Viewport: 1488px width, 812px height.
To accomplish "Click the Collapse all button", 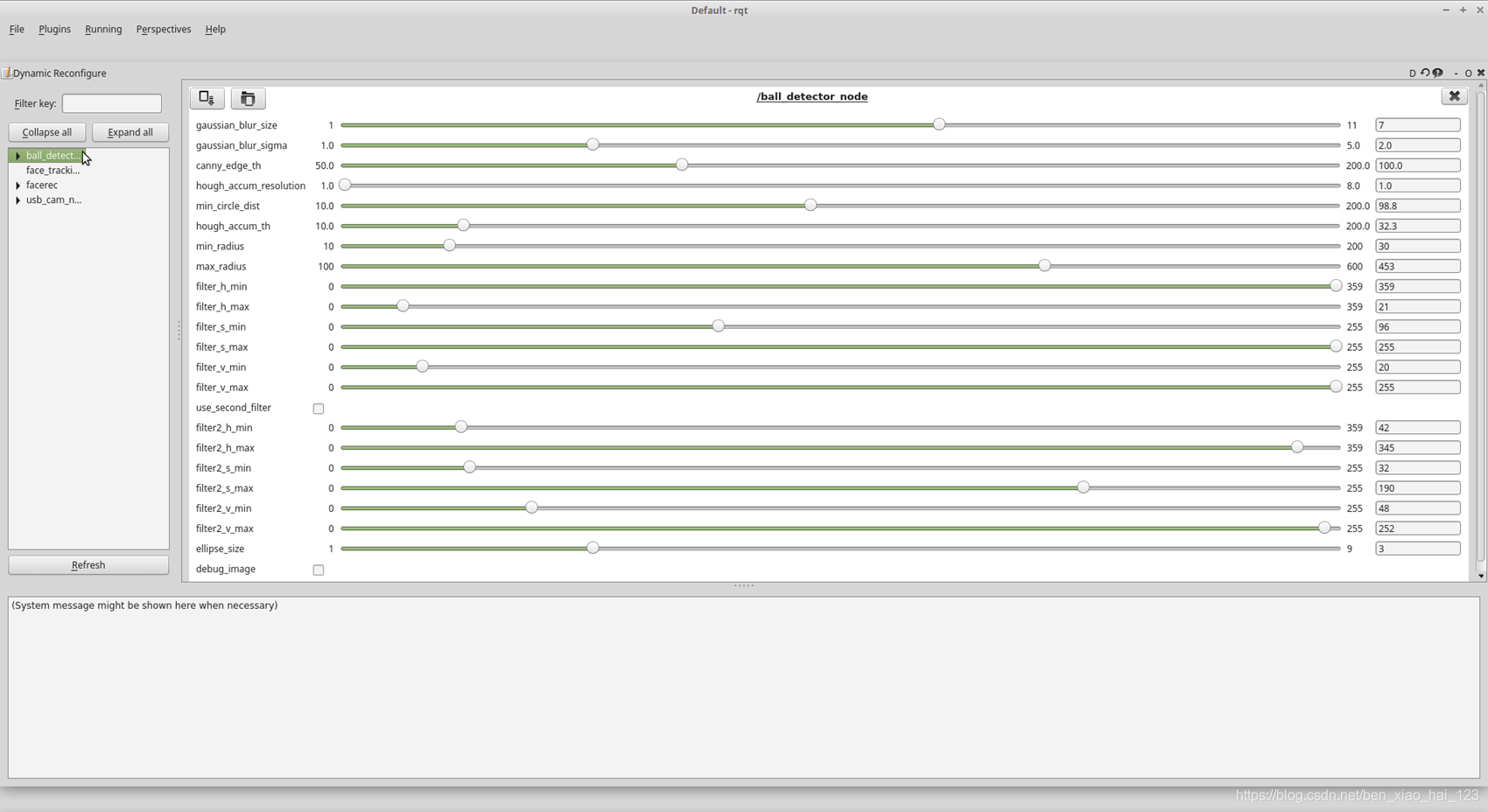I will 47,132.
